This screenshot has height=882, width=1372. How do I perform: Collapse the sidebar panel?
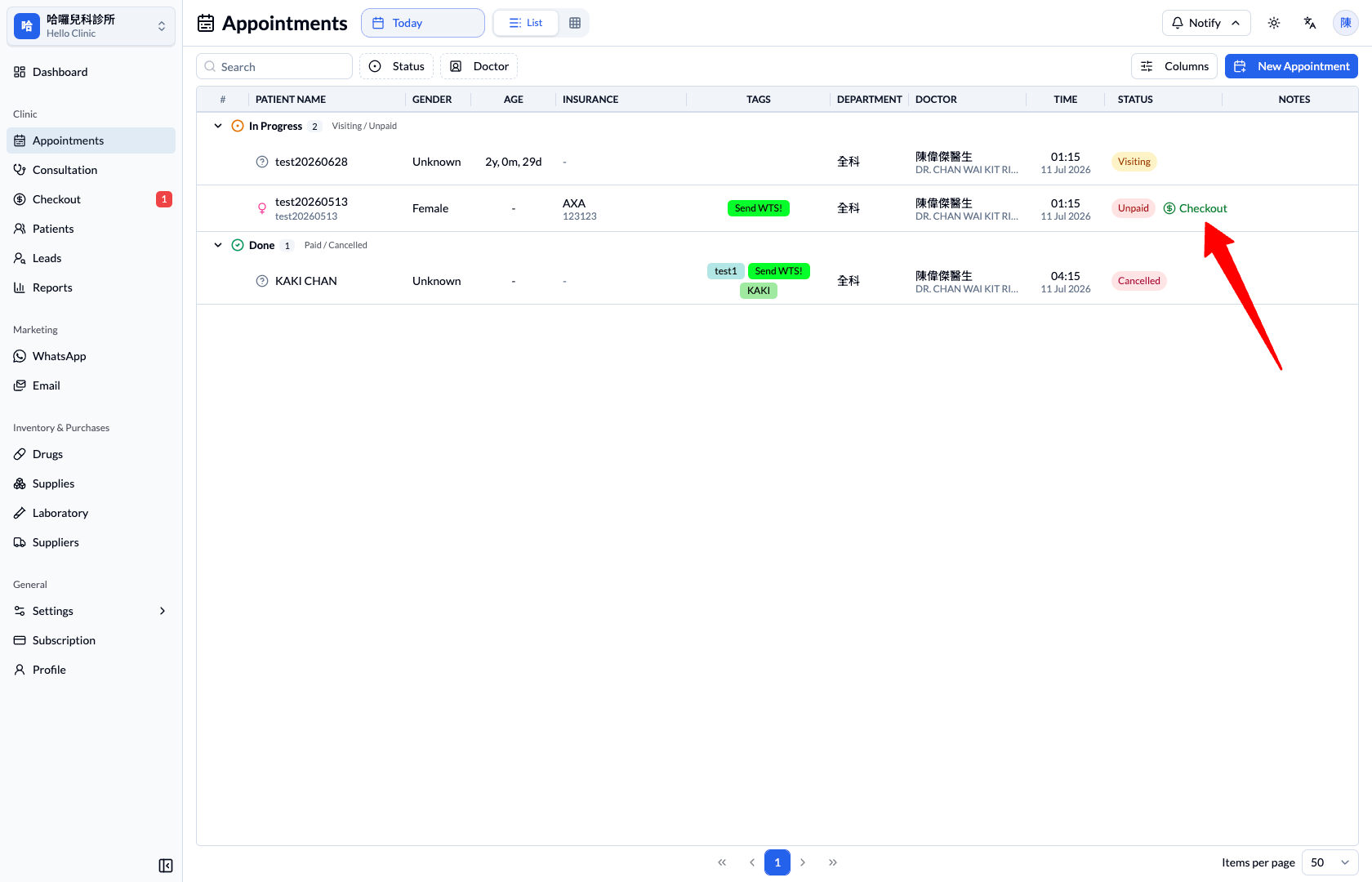pos(166,866)
